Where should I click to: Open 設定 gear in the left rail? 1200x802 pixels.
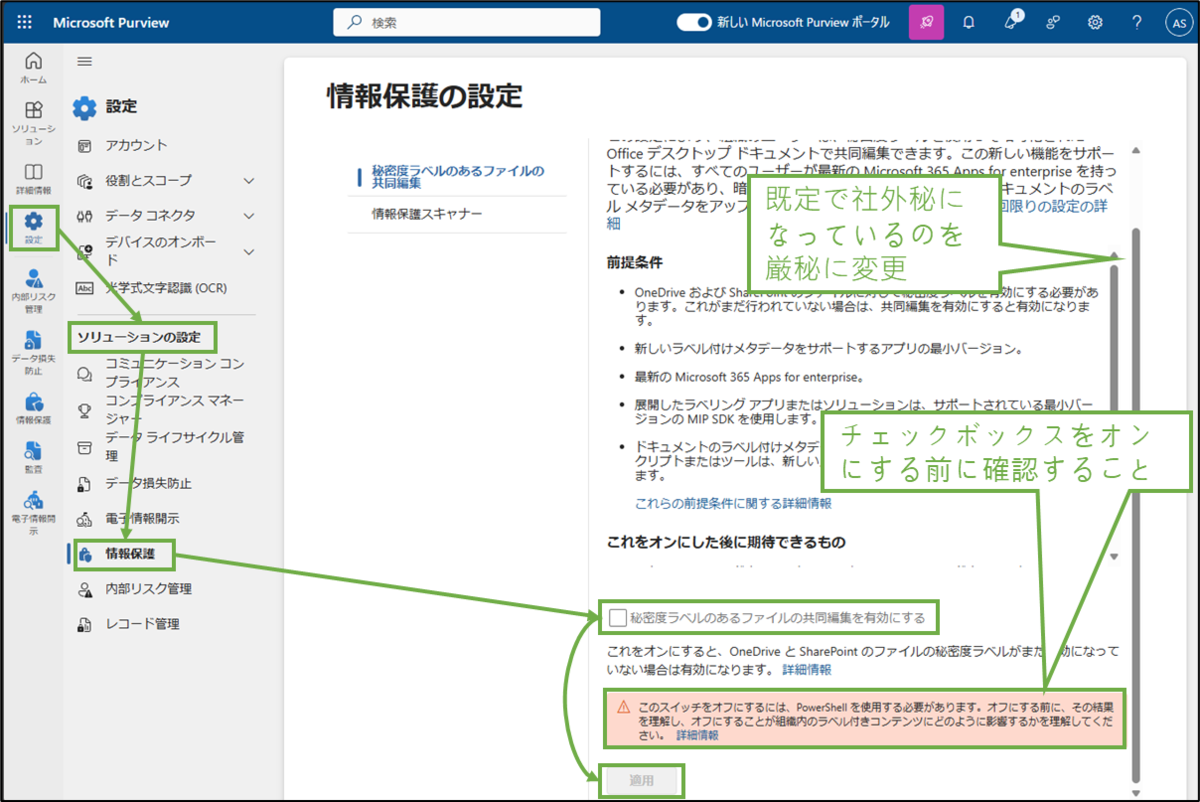tap(33, 228)
